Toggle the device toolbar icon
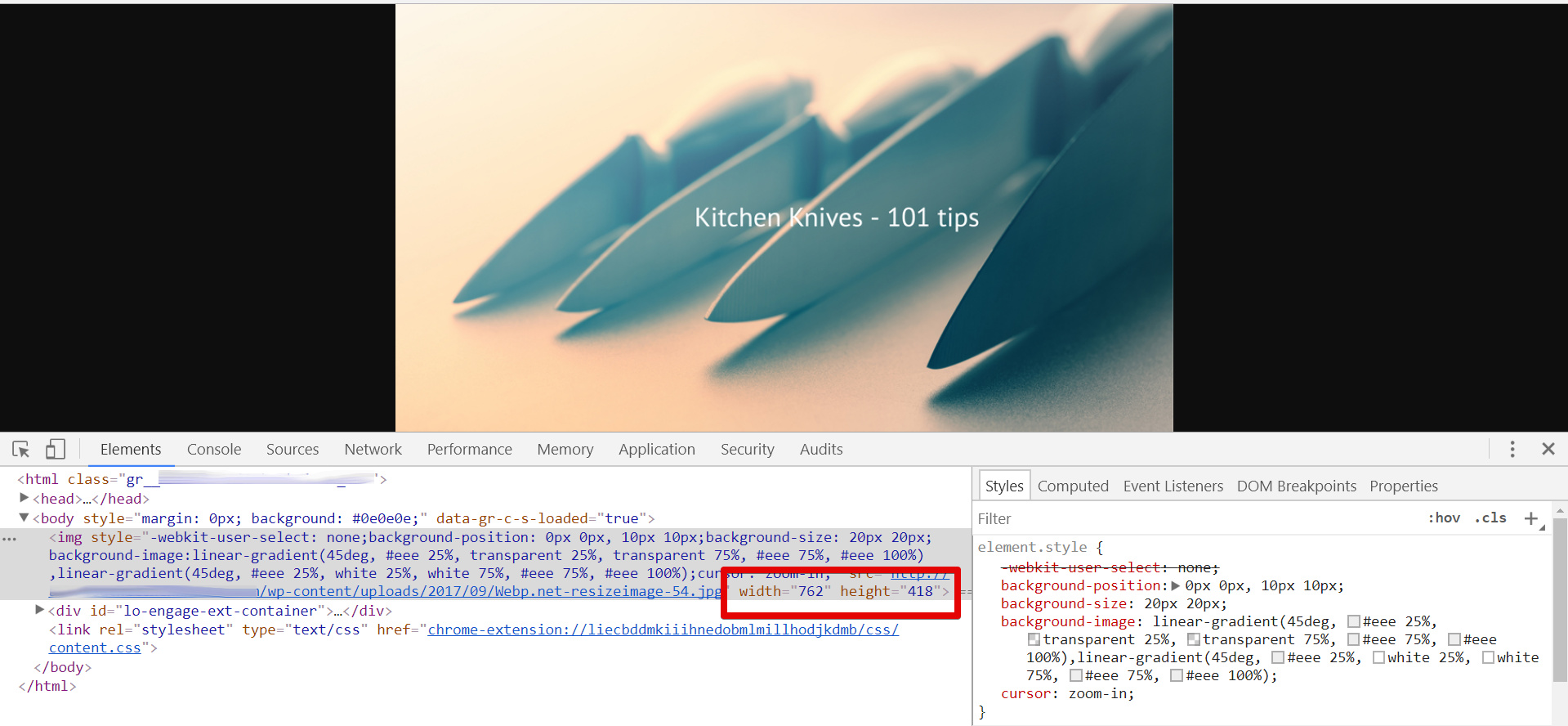The image size is (1568, 726). (55, 449)
